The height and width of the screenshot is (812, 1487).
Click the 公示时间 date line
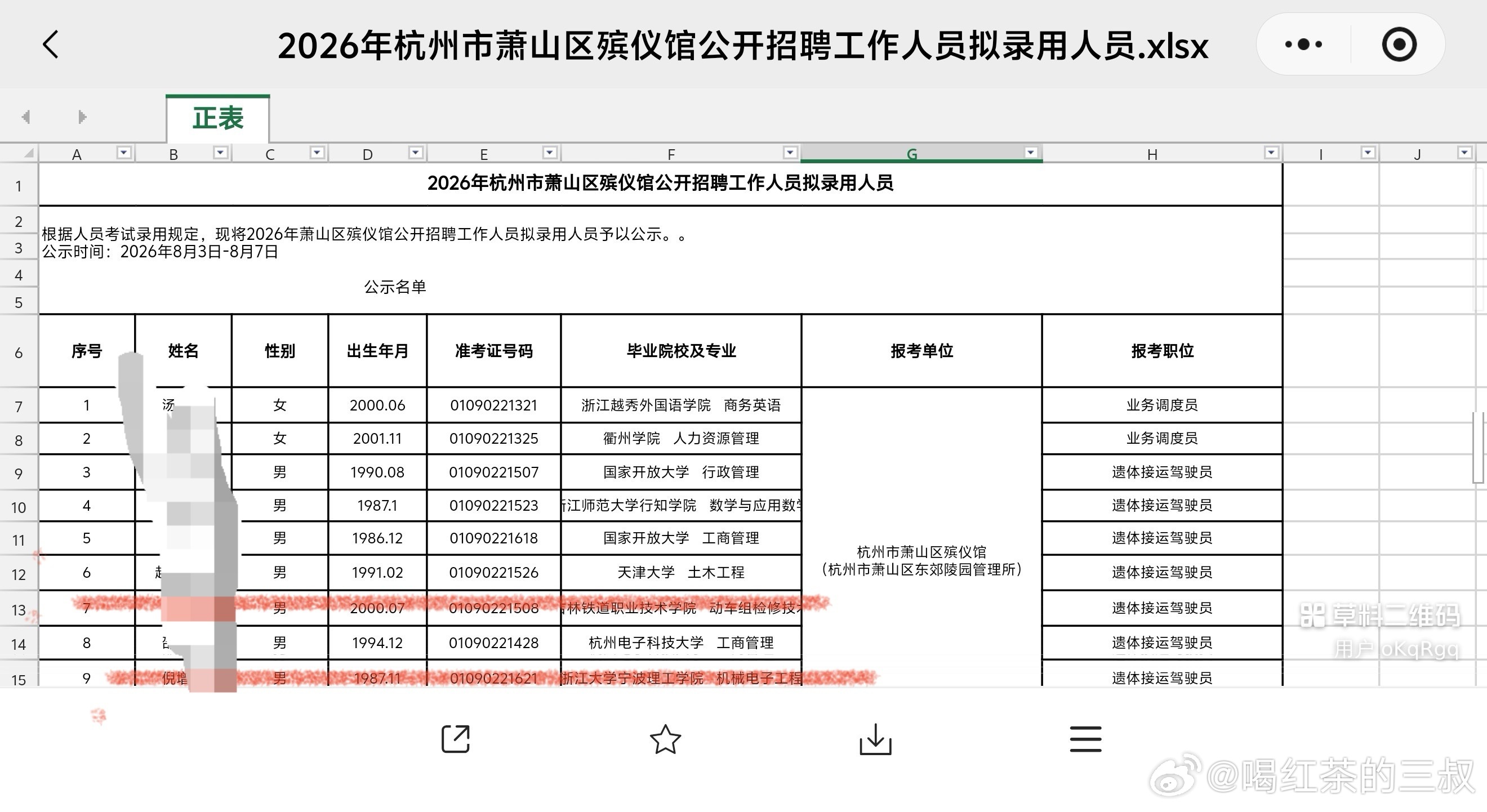pos(160,252)
